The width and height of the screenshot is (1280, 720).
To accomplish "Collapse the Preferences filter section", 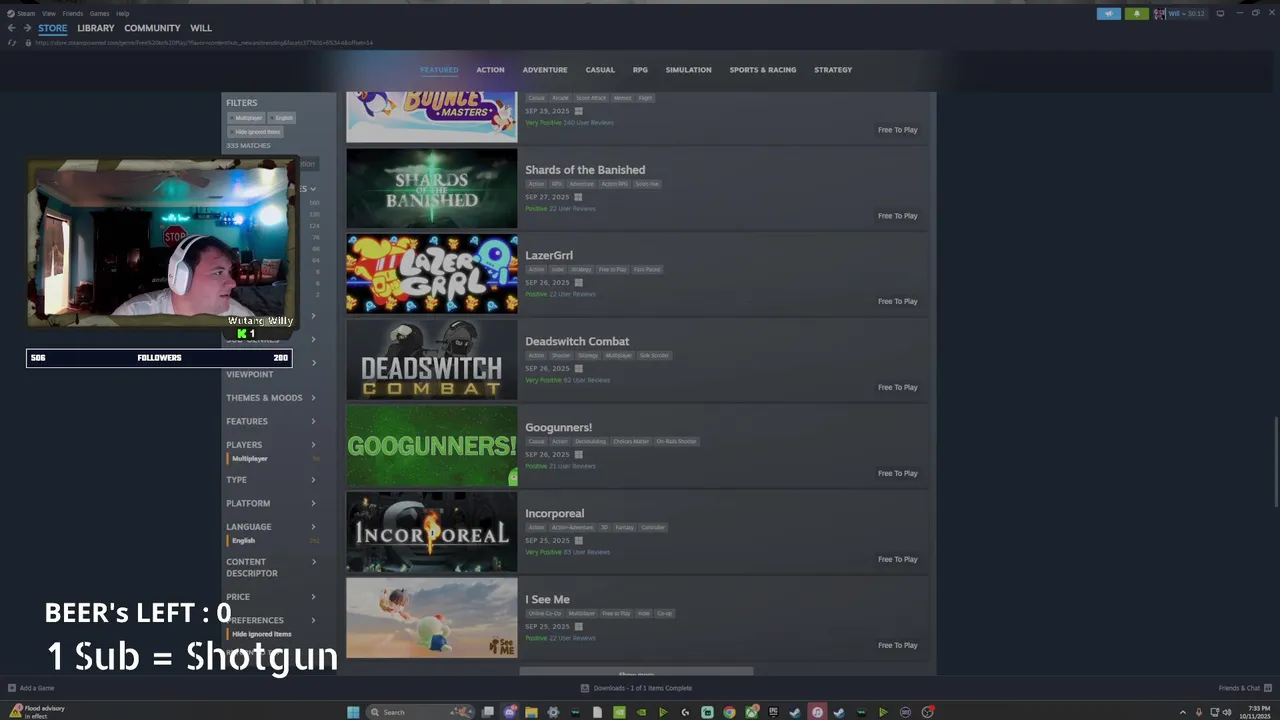I will click(271, 621).
